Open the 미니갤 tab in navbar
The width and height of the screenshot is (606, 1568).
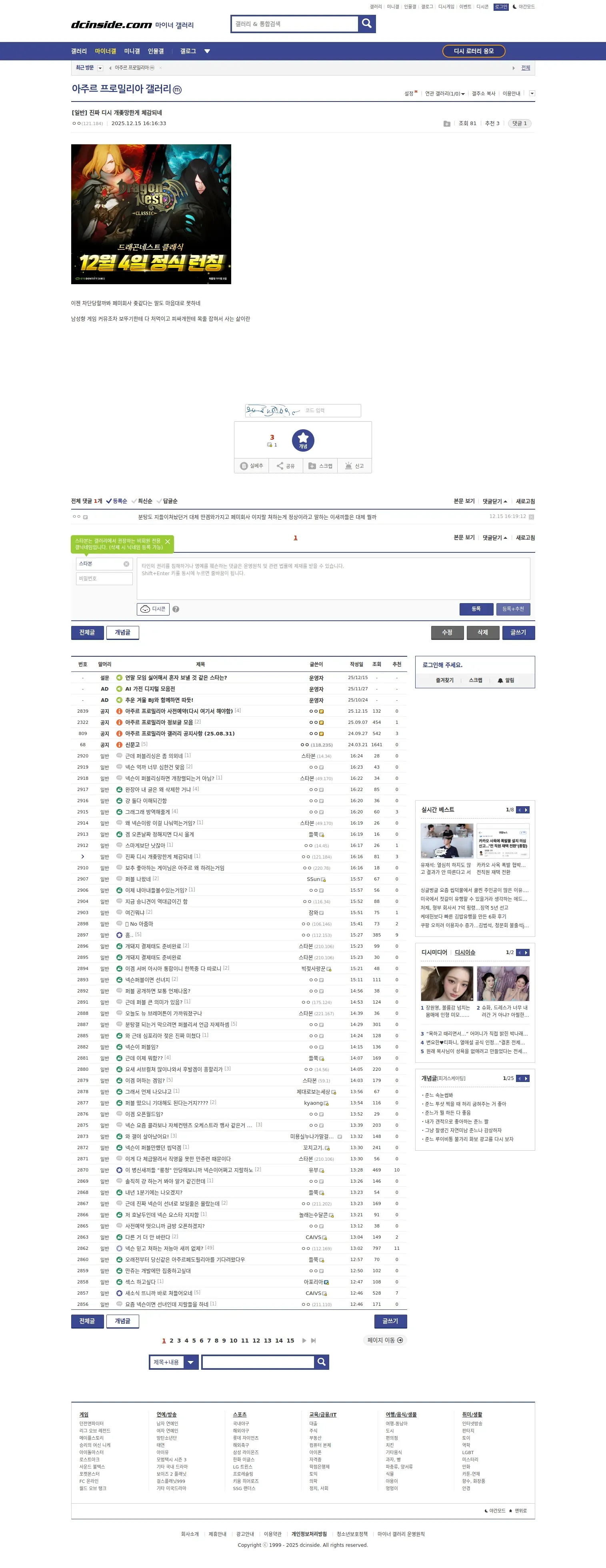pyautogui.click(x=132, y=51)
